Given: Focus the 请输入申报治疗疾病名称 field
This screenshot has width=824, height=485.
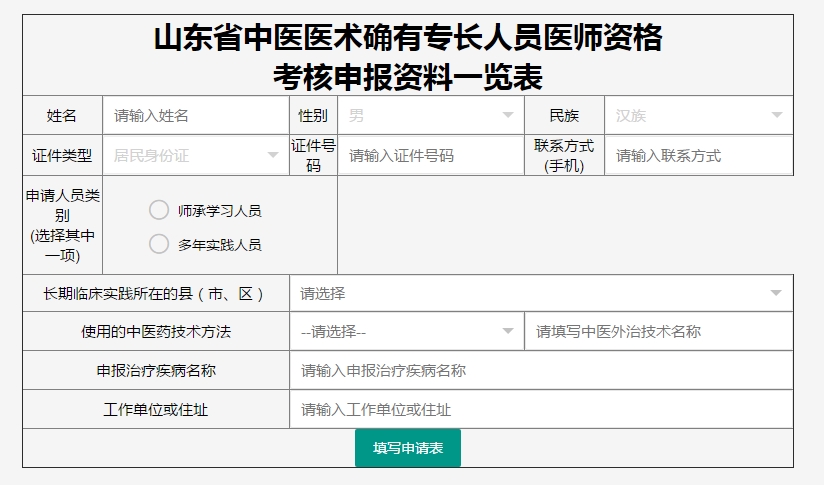Looking at the screenshot, I should click(540, 370).
